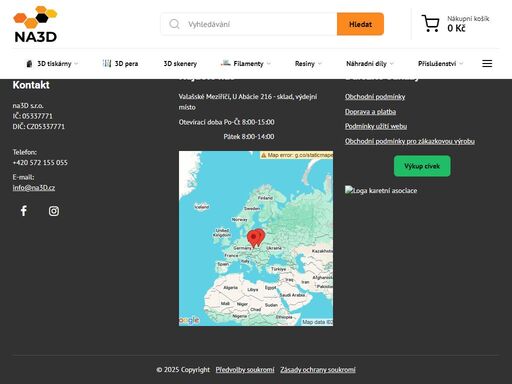Expand the 3D tiskárny dropdown arrow

76,64
